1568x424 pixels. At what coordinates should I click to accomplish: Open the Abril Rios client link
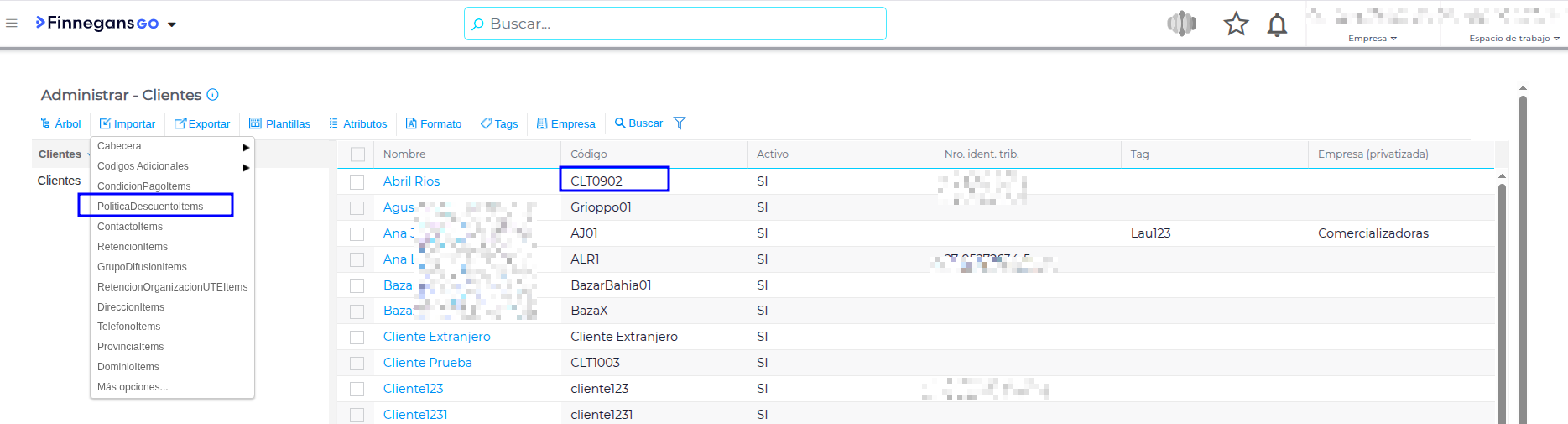click(411, 181)
